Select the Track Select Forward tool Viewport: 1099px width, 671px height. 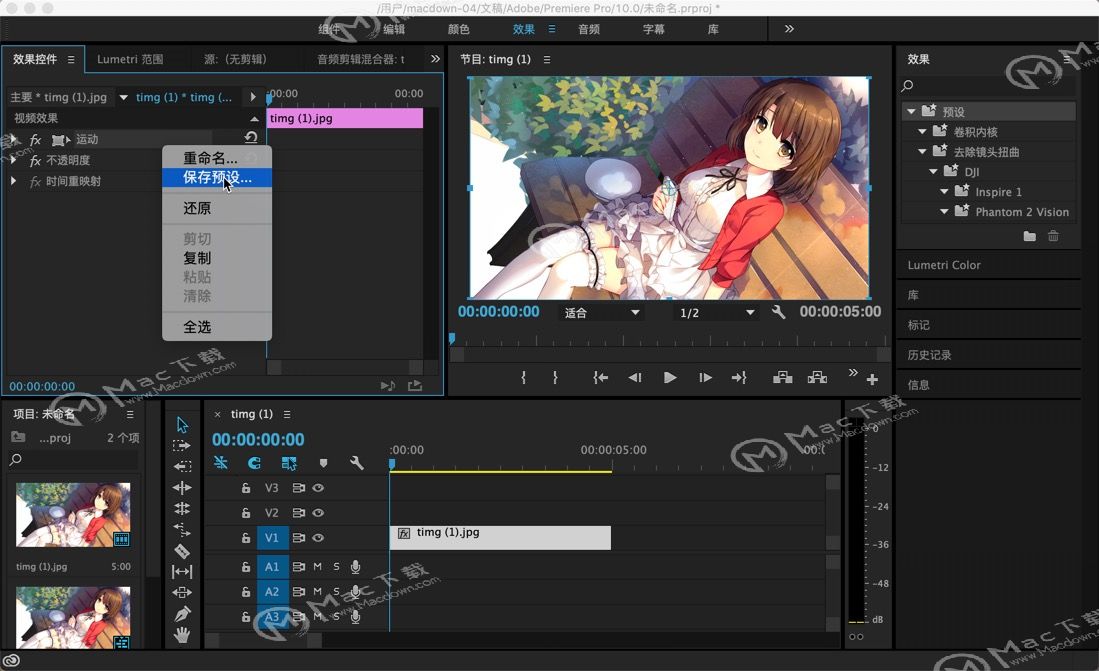(182, 445)
